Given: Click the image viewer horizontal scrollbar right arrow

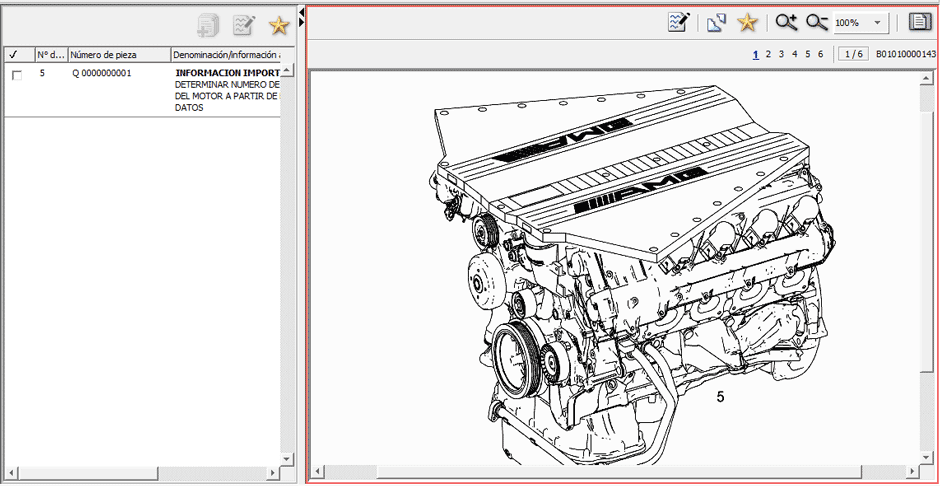Looking at the screenshot, I should click(912, 471).
